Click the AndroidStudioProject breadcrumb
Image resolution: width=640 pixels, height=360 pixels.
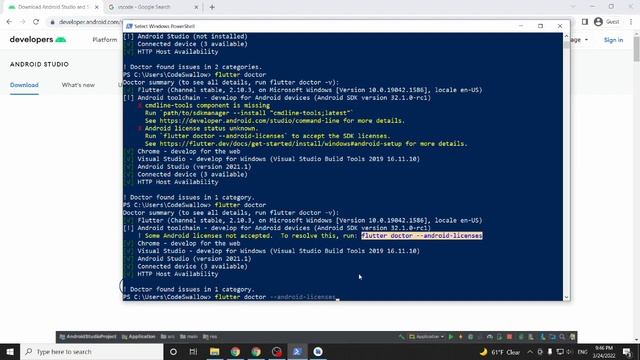coord(88,337)
